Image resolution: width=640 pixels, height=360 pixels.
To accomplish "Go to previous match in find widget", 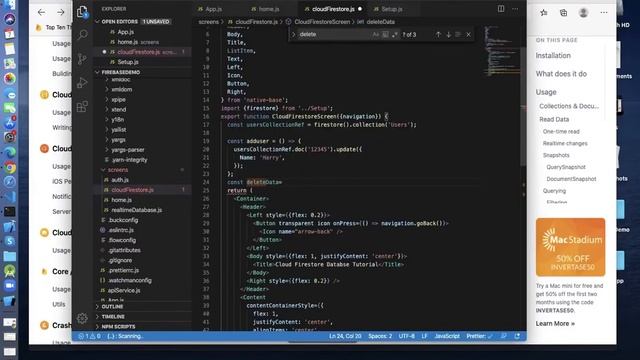I will 438,35.
